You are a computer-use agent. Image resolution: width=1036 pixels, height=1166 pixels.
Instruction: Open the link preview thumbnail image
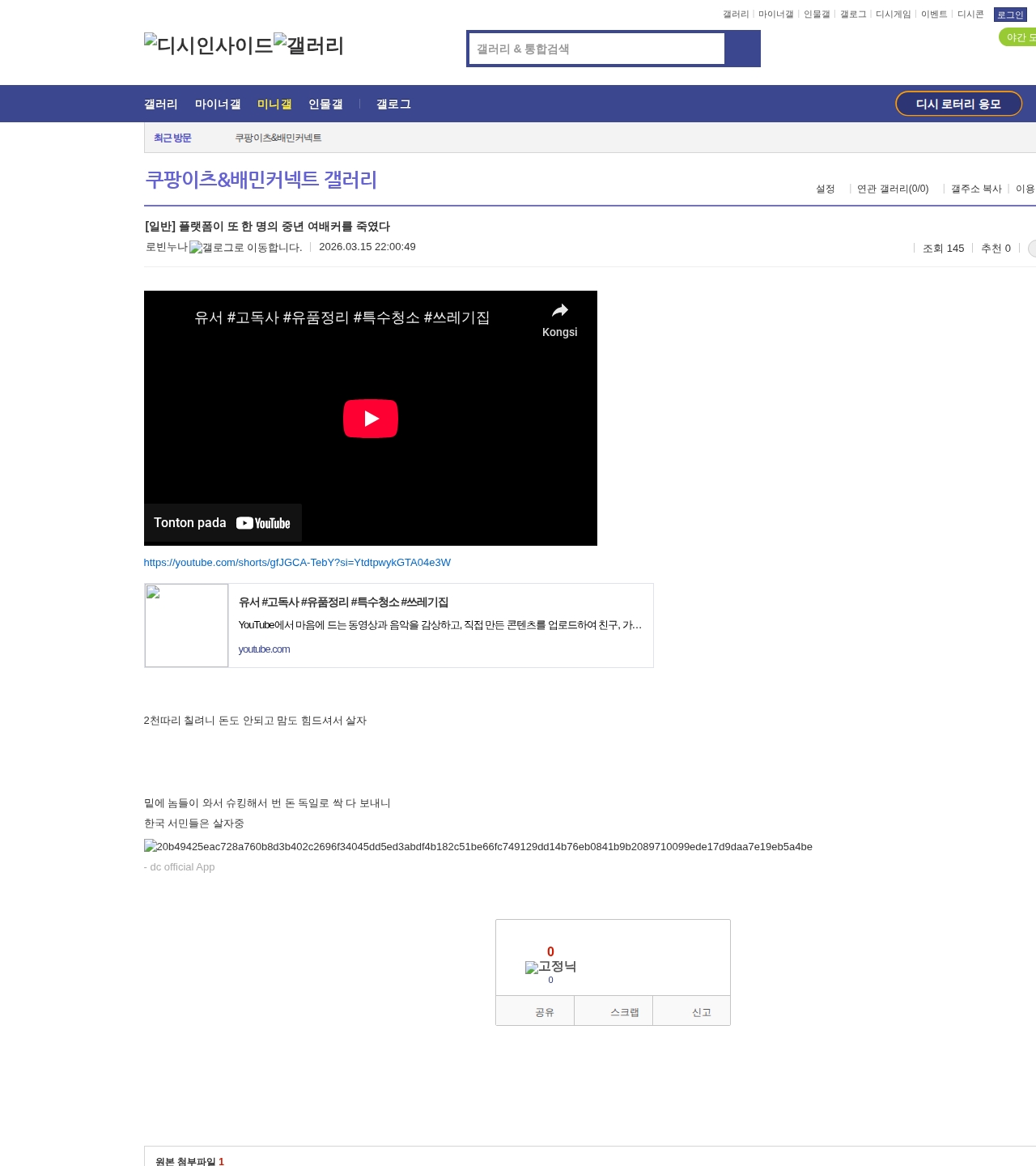186,625
